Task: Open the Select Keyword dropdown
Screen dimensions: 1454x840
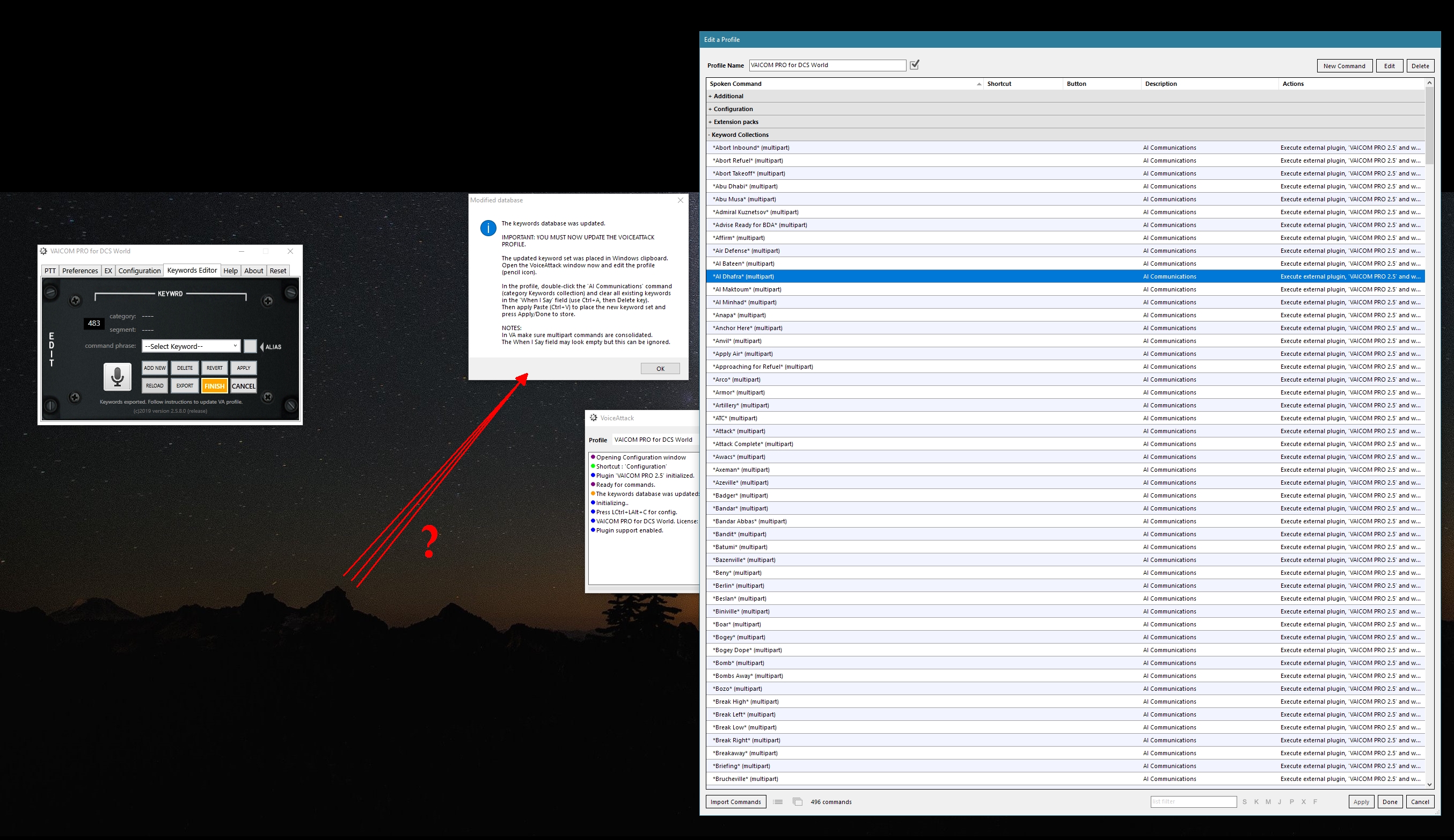Action: (x=191, y=346)
